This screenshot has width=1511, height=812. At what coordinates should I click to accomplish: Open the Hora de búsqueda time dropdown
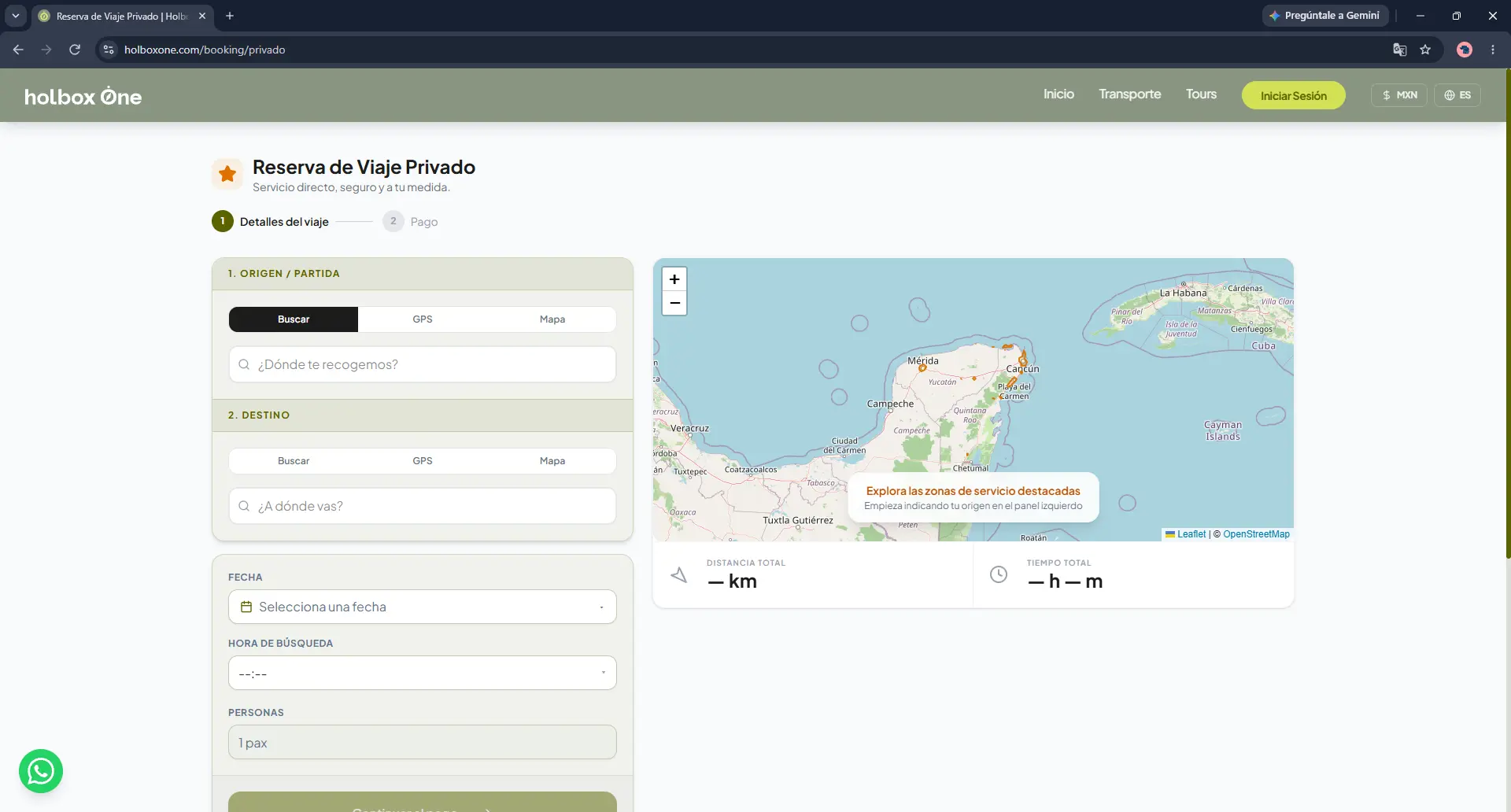coord(423,673)
